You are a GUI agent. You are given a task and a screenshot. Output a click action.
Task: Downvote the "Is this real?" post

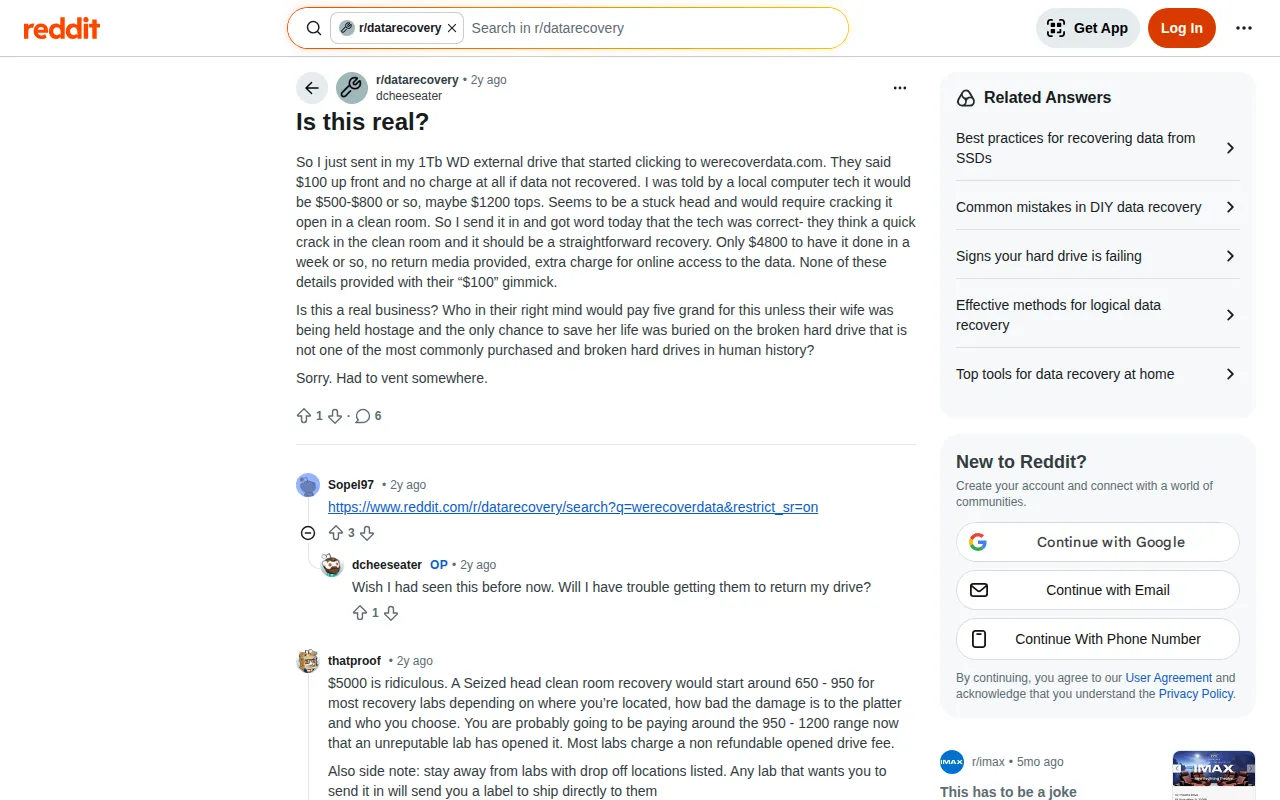point(335,416)
